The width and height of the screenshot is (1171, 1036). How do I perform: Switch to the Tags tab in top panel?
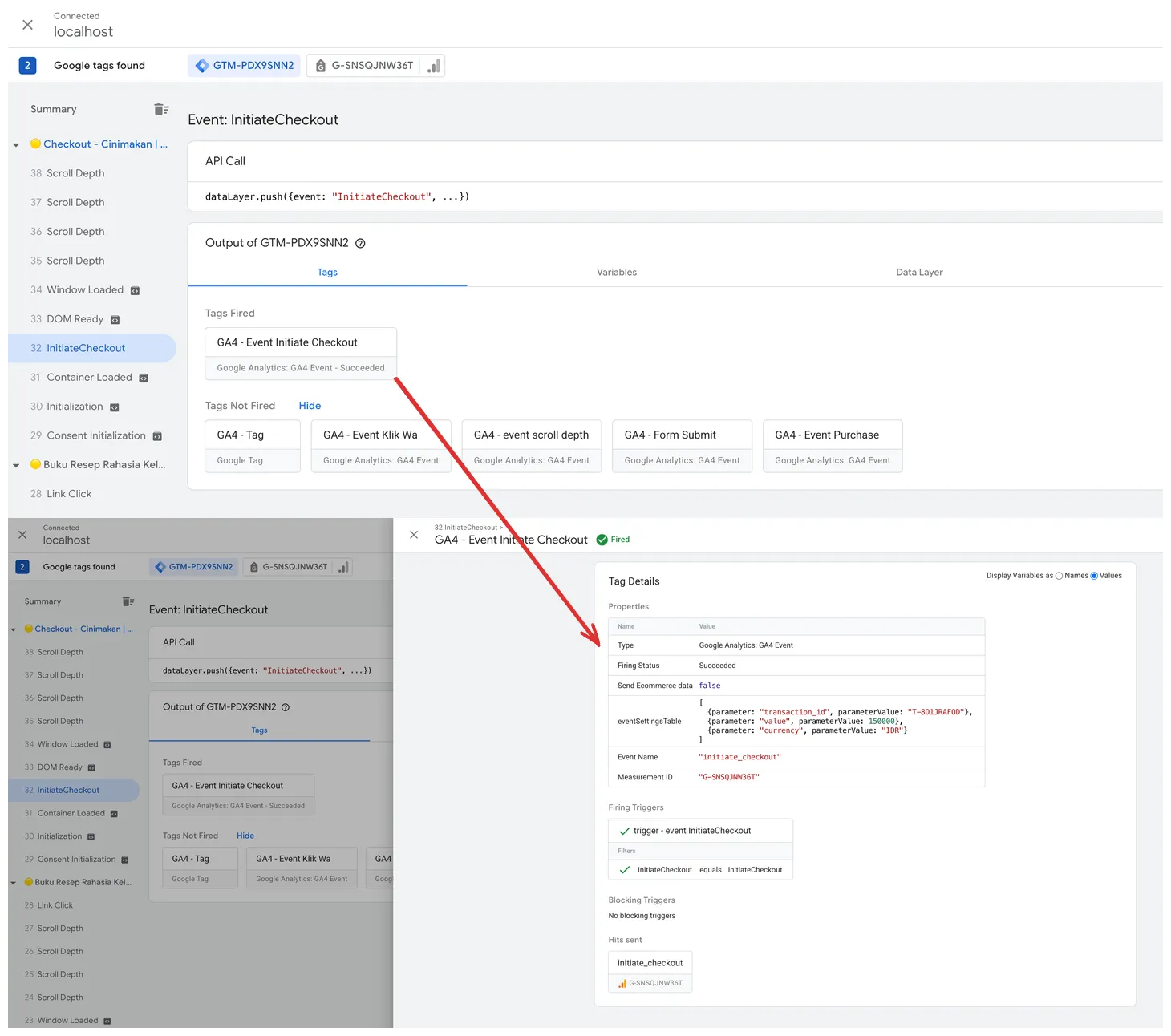(327, 273)
